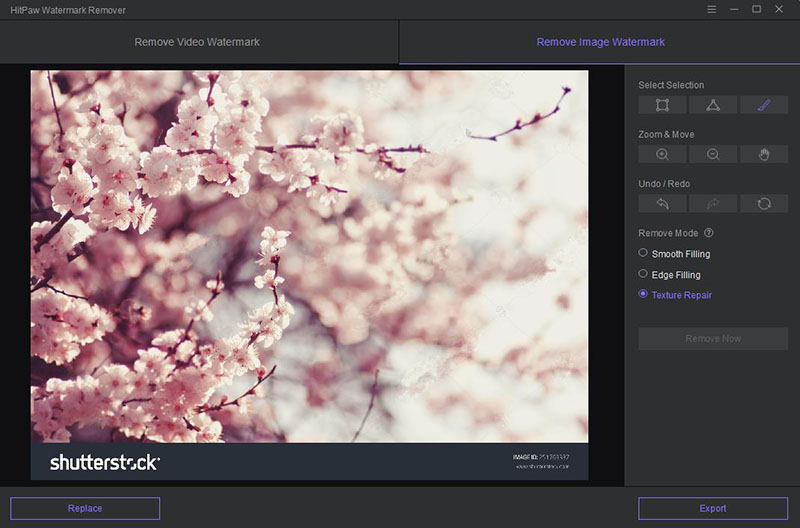Click the Export button
The width and height of the screenshot is (800, 528).
point(713,508)
